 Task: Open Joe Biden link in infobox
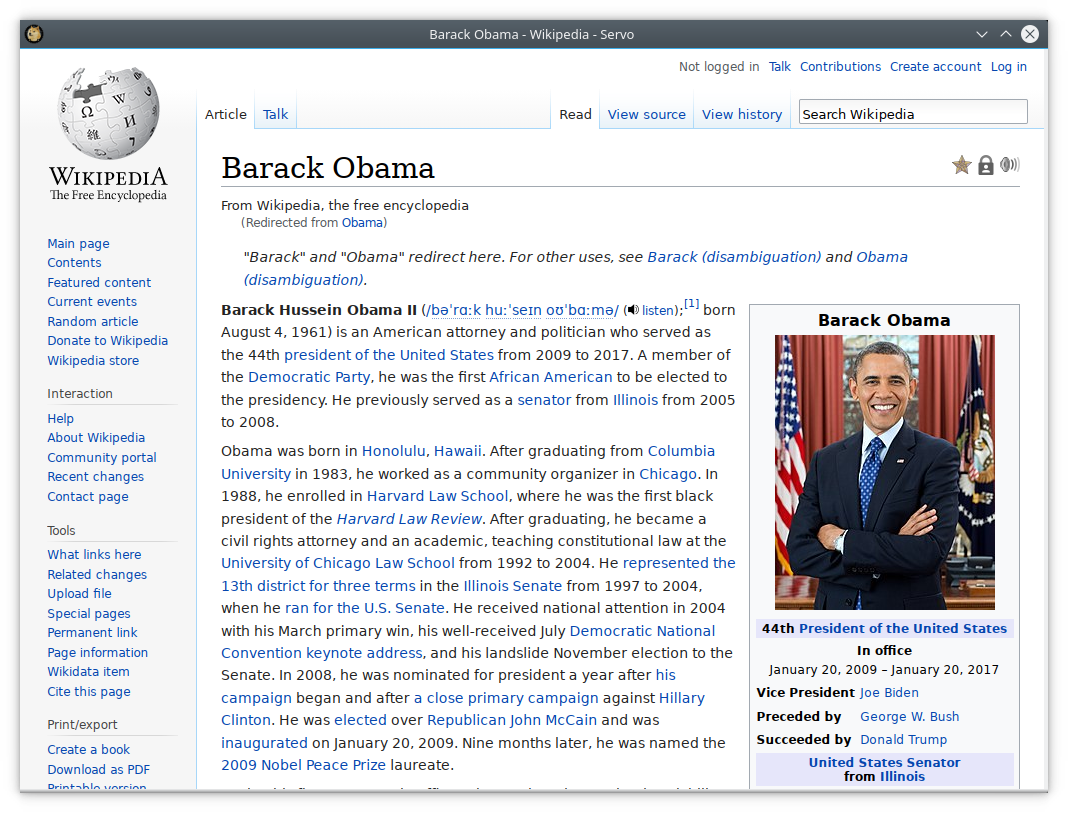[889, 692]
